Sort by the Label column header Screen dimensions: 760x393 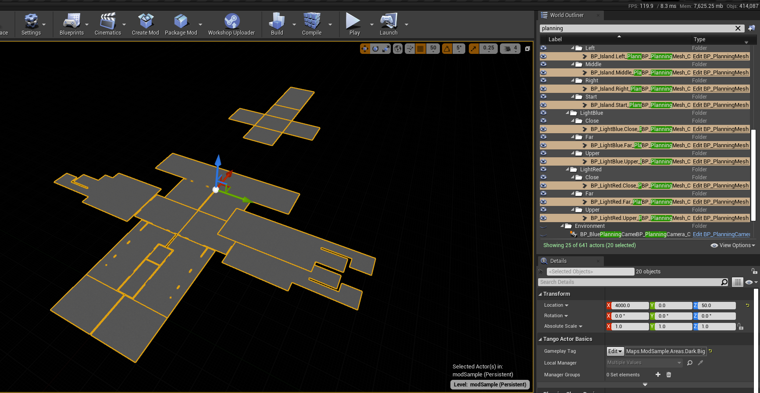(x=555, y=39)
